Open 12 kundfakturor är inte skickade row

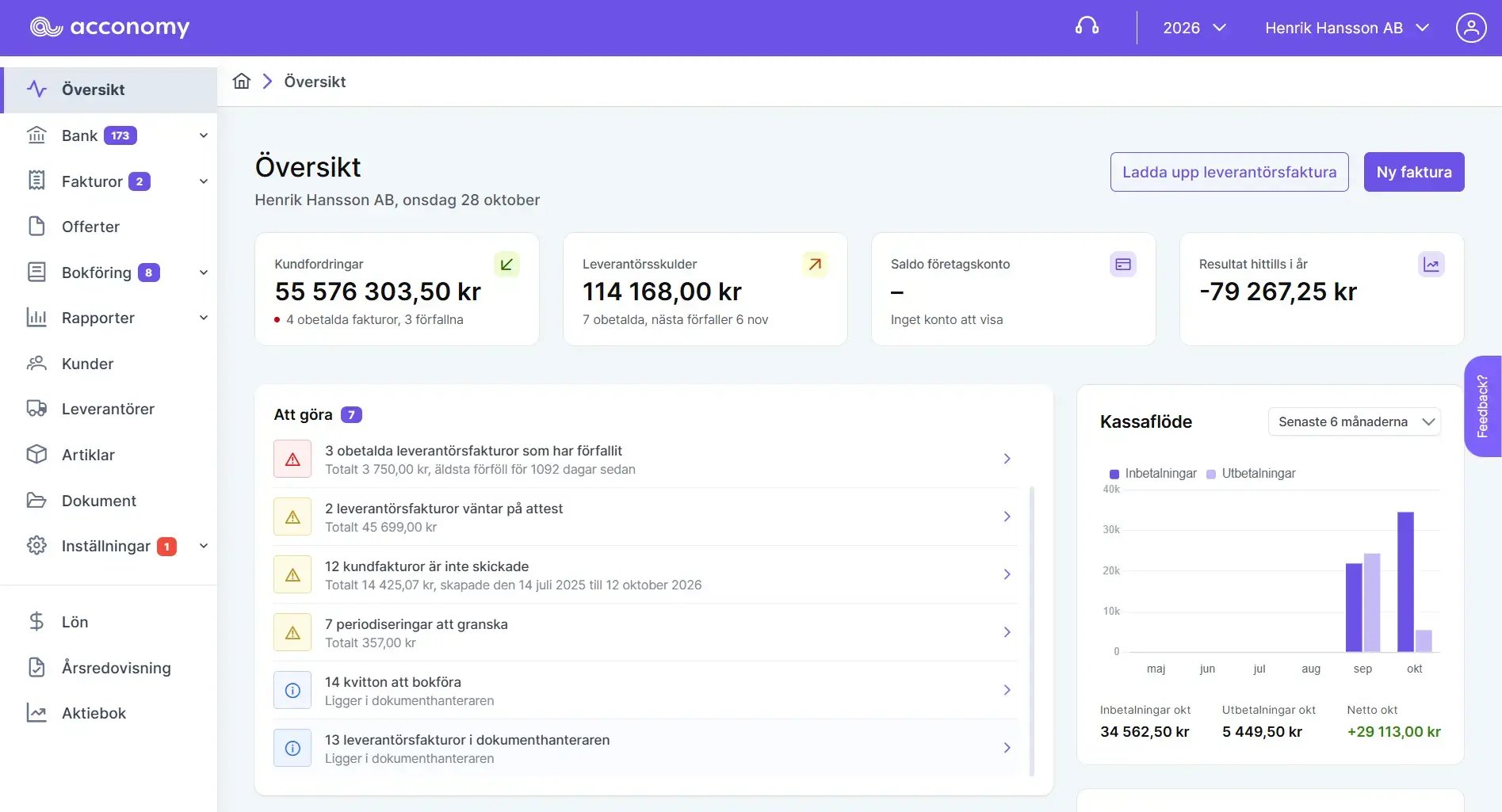[x=645, y=575]
